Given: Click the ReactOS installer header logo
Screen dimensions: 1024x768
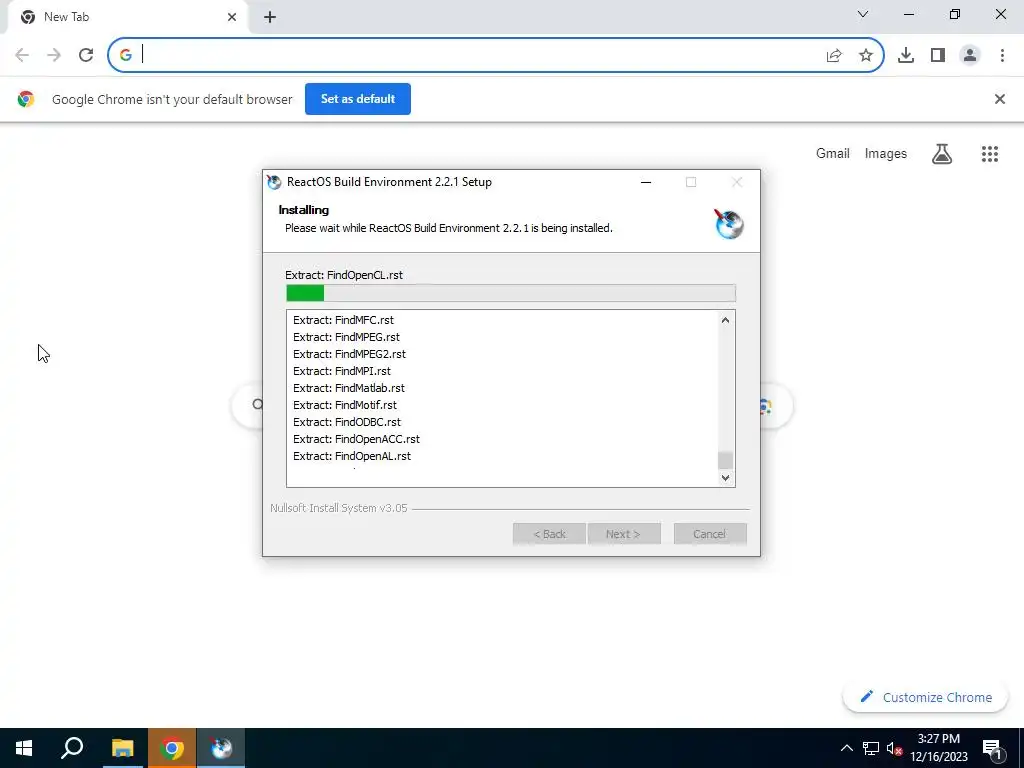Looking at the screenshot, I should coord(729,224).
